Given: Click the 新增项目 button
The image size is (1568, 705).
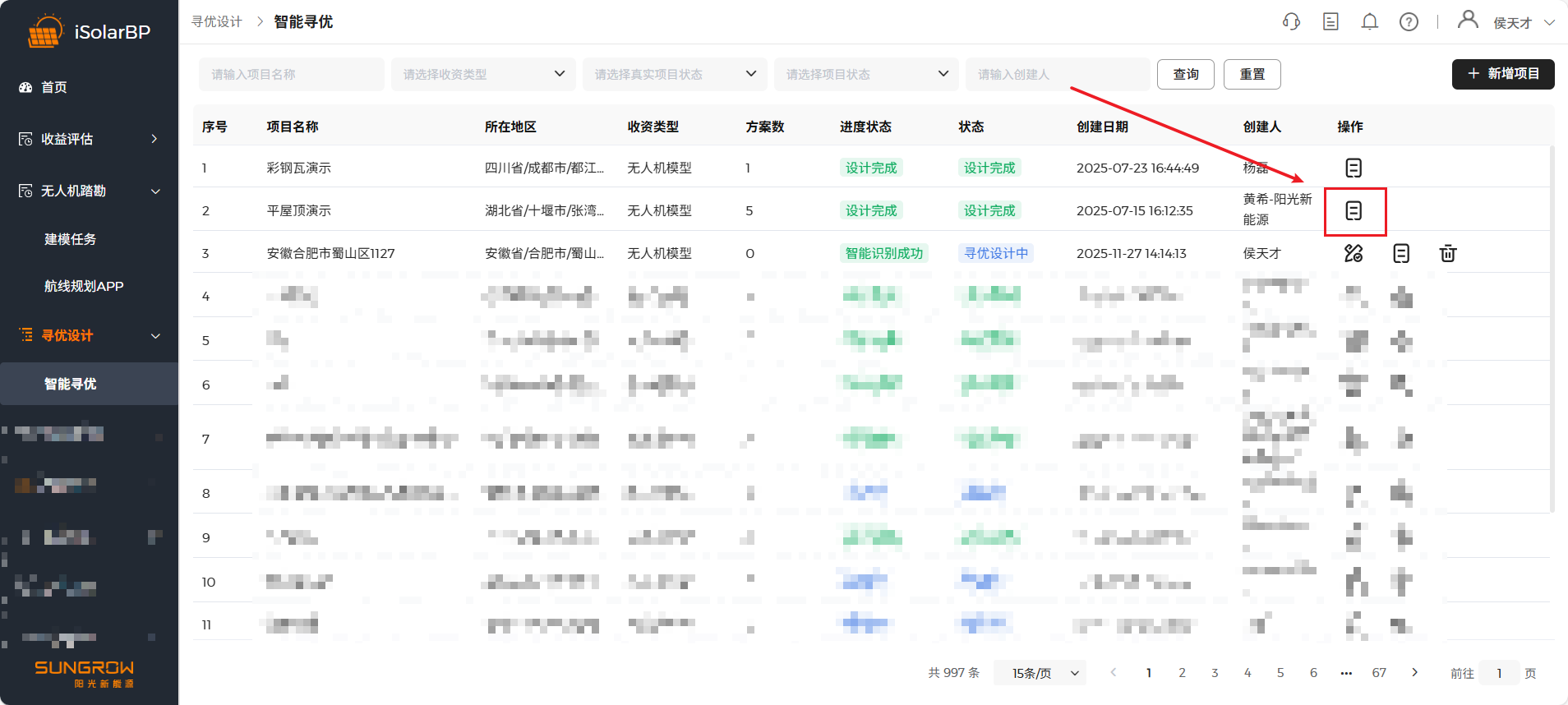Looking at the screenshot, I should coord(1502,74).
